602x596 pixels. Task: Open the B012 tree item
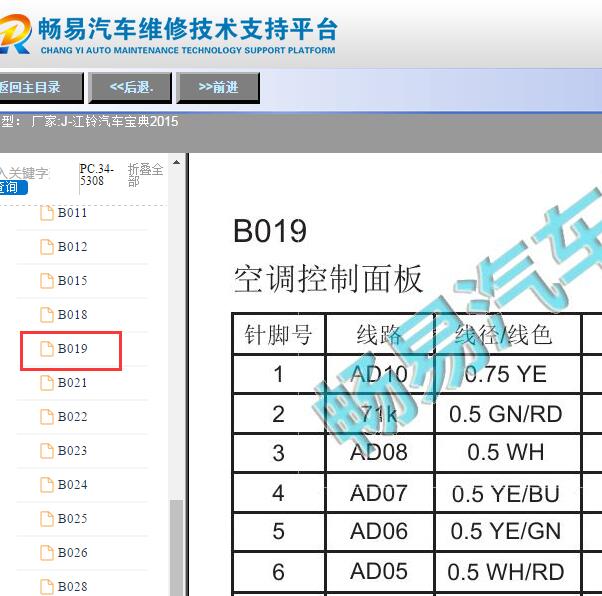[72, 247]
